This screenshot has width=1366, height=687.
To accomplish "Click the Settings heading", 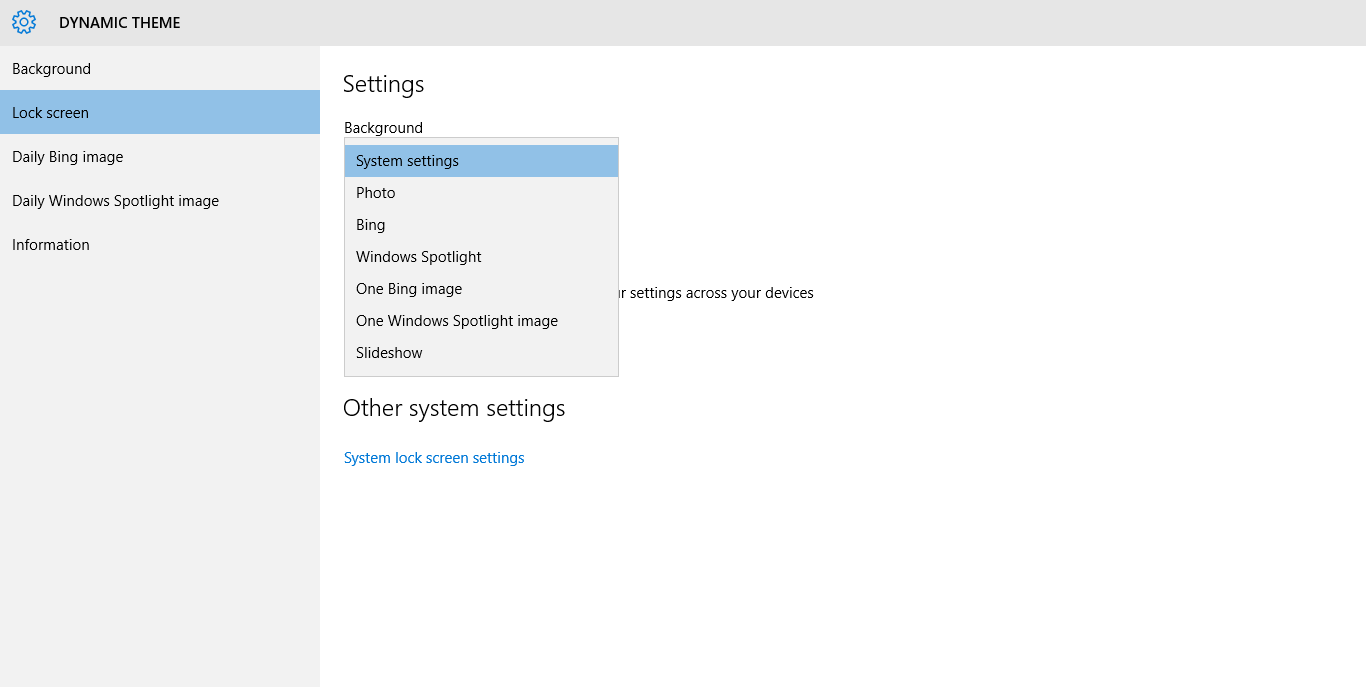I will click(384, 84).
